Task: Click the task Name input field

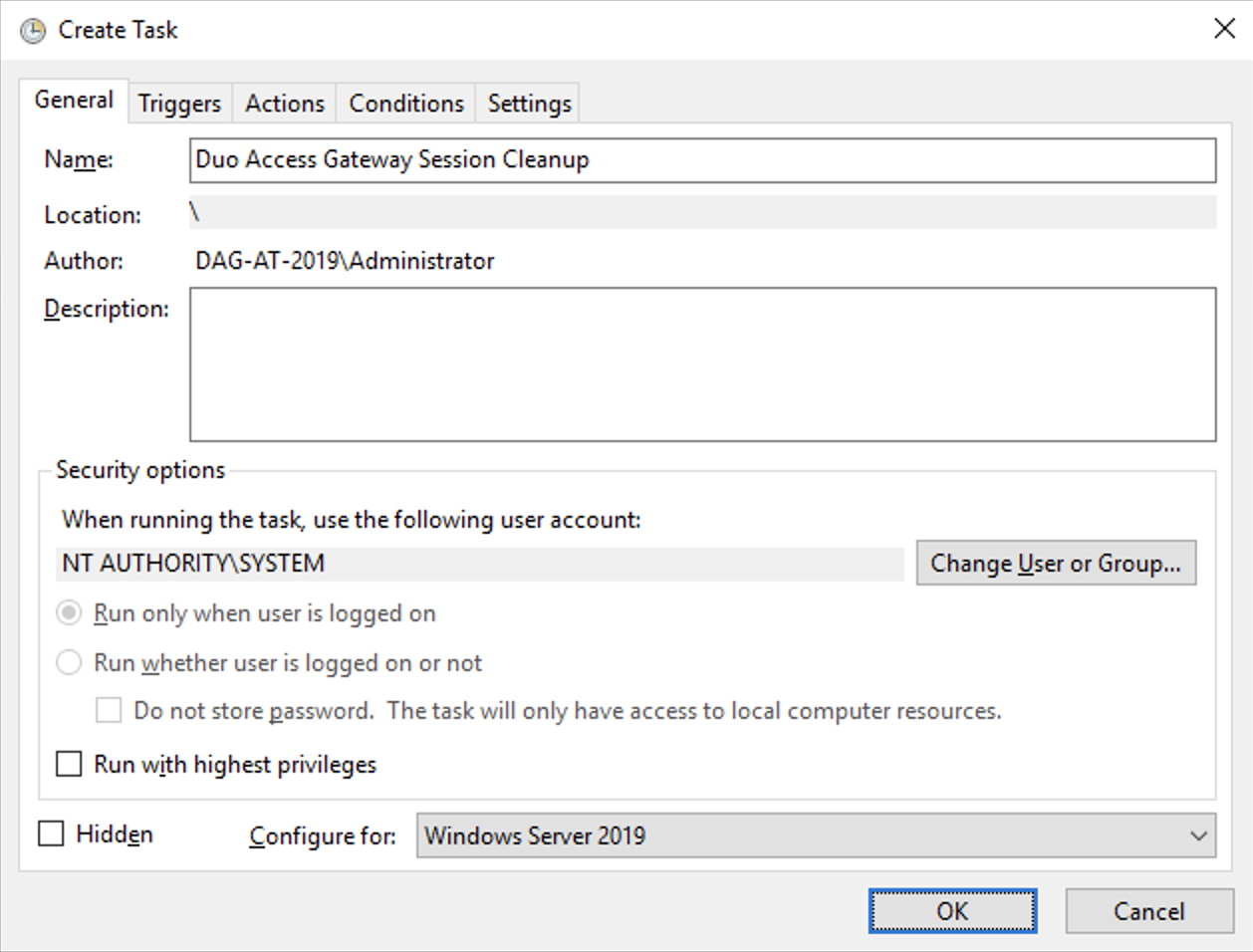Action: [702, 159]
